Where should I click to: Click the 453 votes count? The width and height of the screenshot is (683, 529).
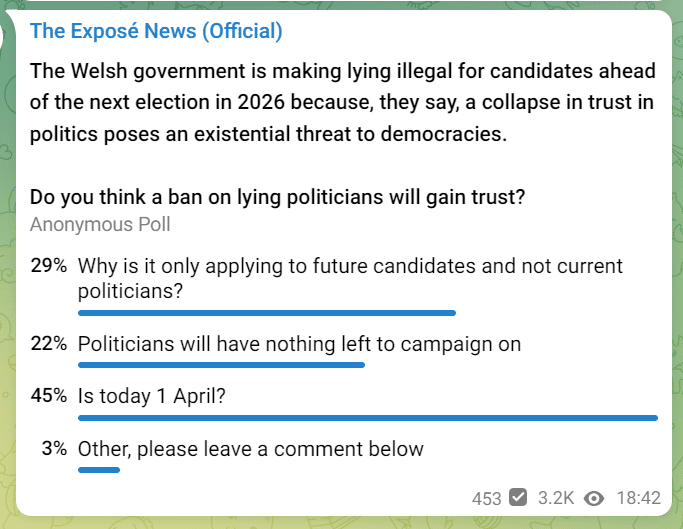pos(487,498)
